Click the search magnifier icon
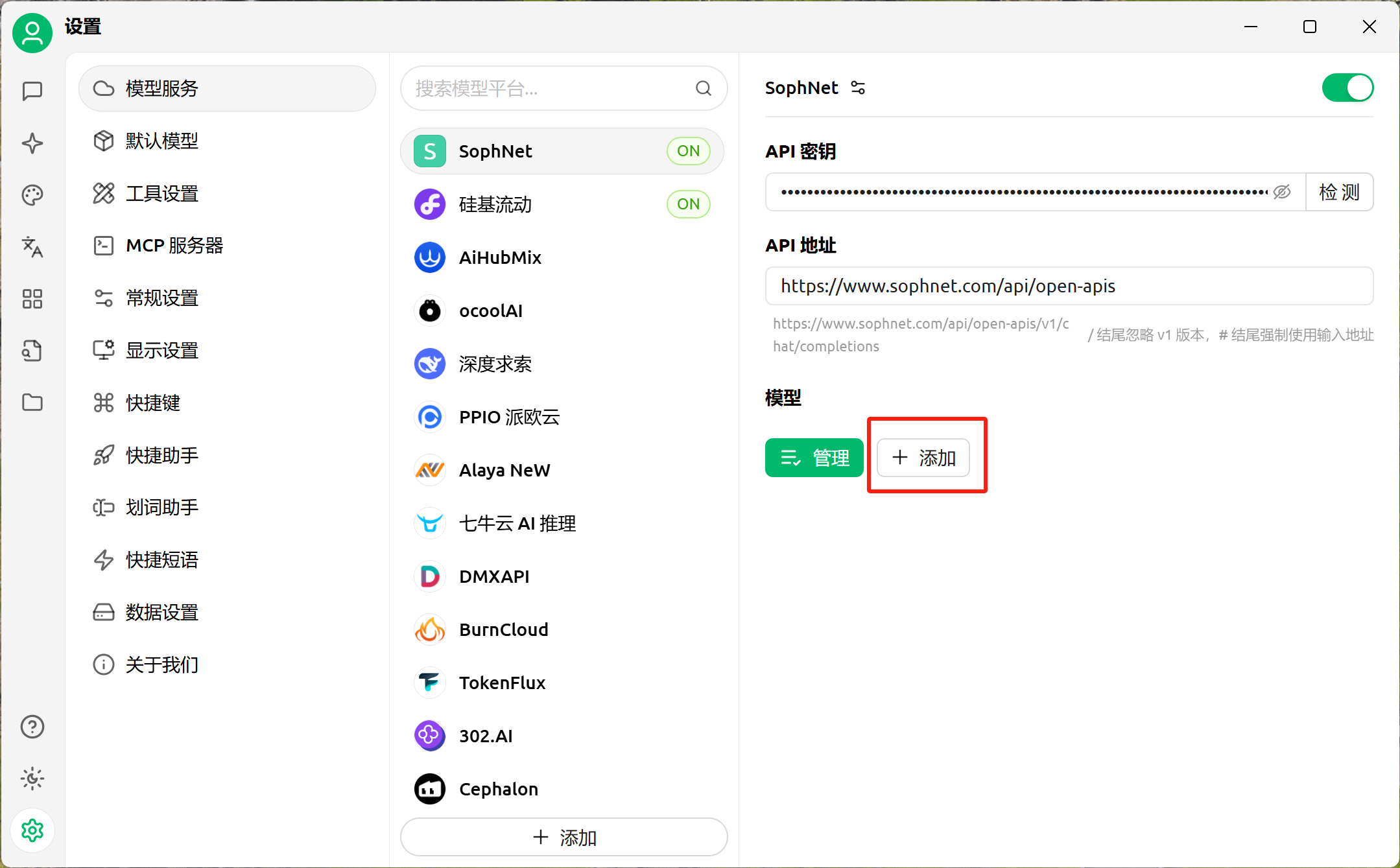The height and width of the screenshot is (868, 1400). (x=704, y=88)
